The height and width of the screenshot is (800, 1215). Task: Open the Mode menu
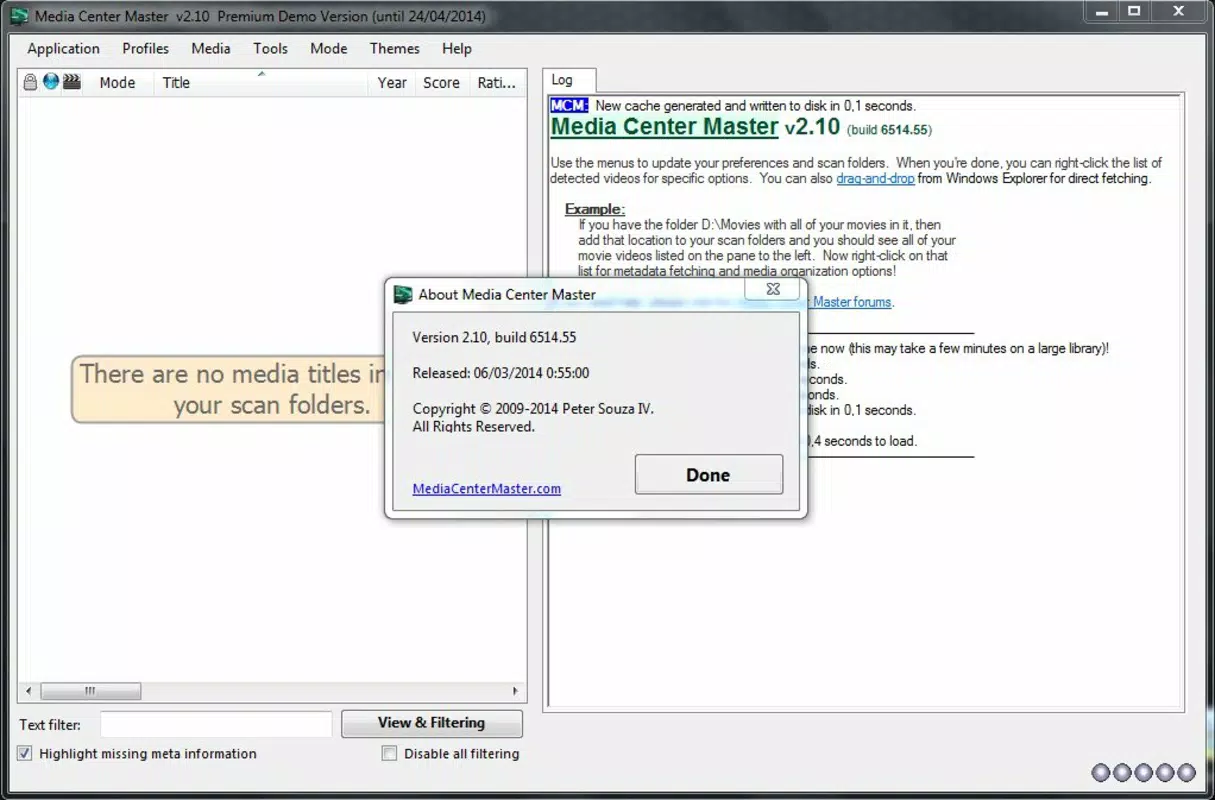pyautogui.click(x=329, y=48)
